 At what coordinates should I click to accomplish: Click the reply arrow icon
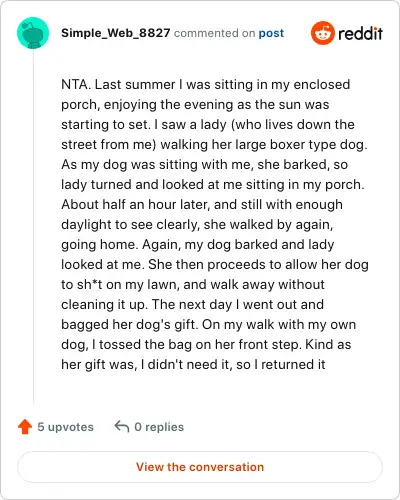click(122, 427)
